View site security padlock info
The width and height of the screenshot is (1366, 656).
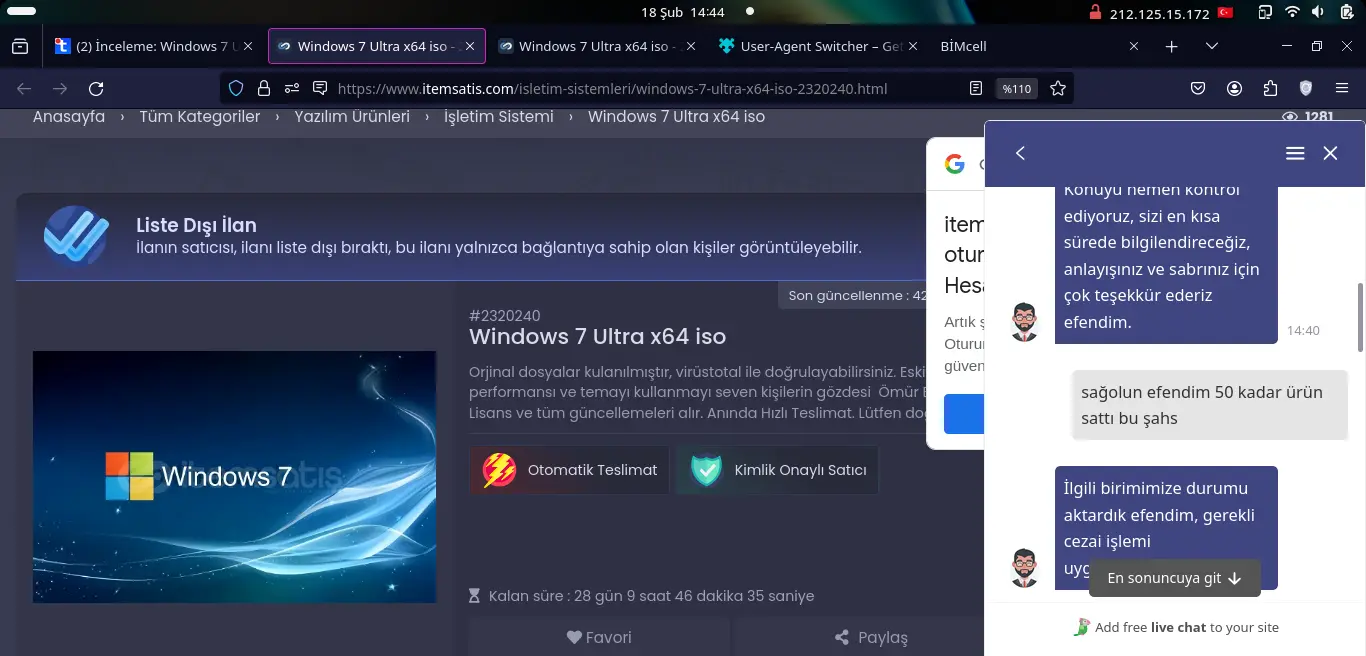264,88
